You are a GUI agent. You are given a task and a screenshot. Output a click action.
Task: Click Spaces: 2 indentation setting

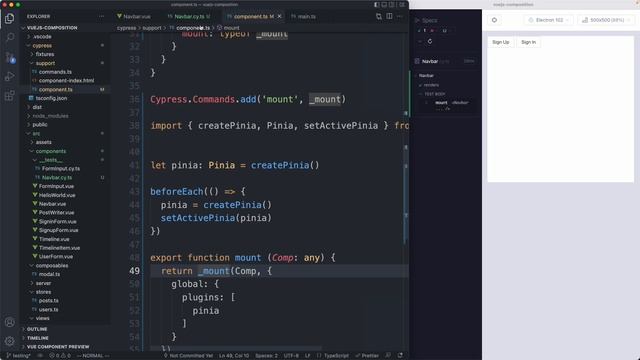tap(266, 356)
